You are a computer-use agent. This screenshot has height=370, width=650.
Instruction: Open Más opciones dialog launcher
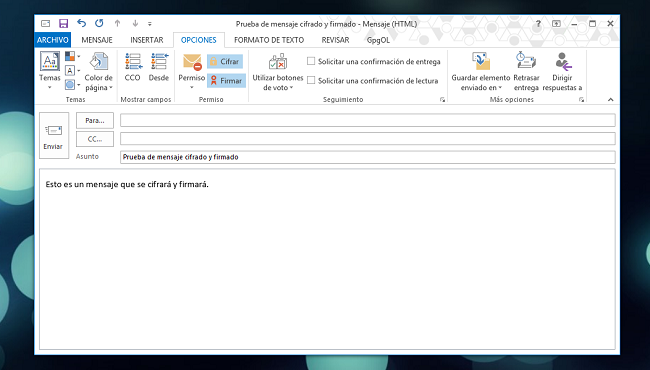click(582, 100)
